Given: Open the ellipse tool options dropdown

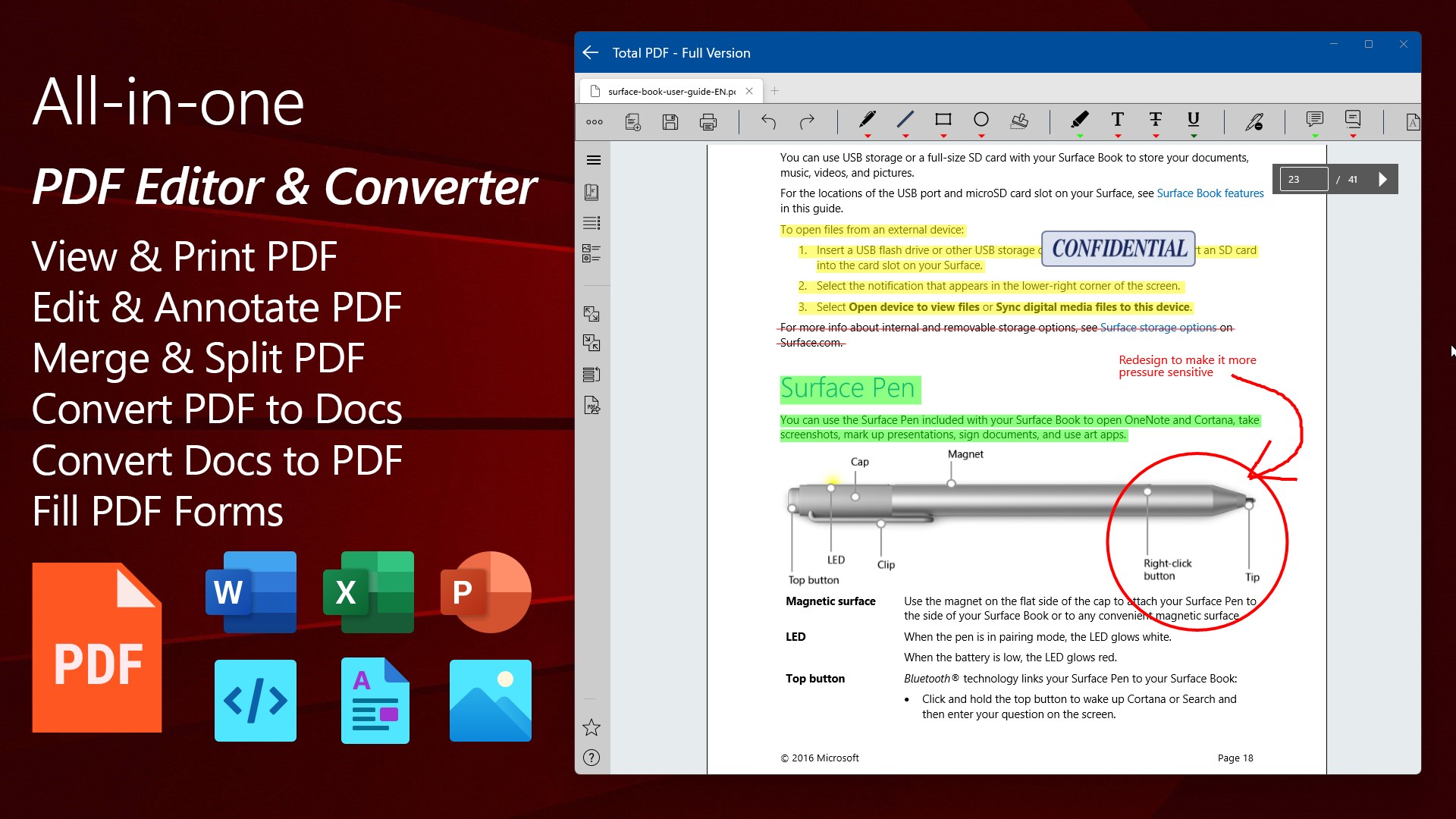Looking at the screenshot, I should (x=981, y=134).
